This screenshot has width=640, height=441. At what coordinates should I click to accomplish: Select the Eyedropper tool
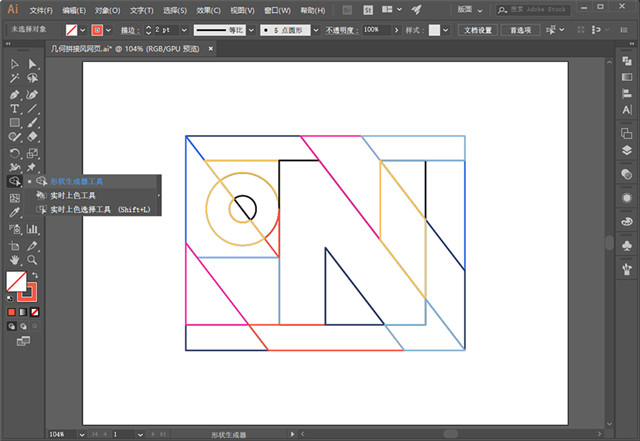15,213
